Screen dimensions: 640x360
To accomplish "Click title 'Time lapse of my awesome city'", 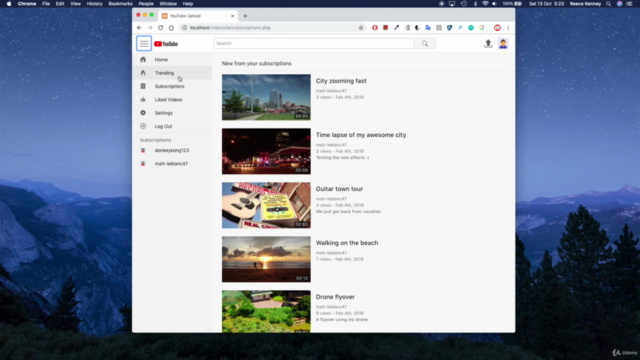I will [361, 135].
